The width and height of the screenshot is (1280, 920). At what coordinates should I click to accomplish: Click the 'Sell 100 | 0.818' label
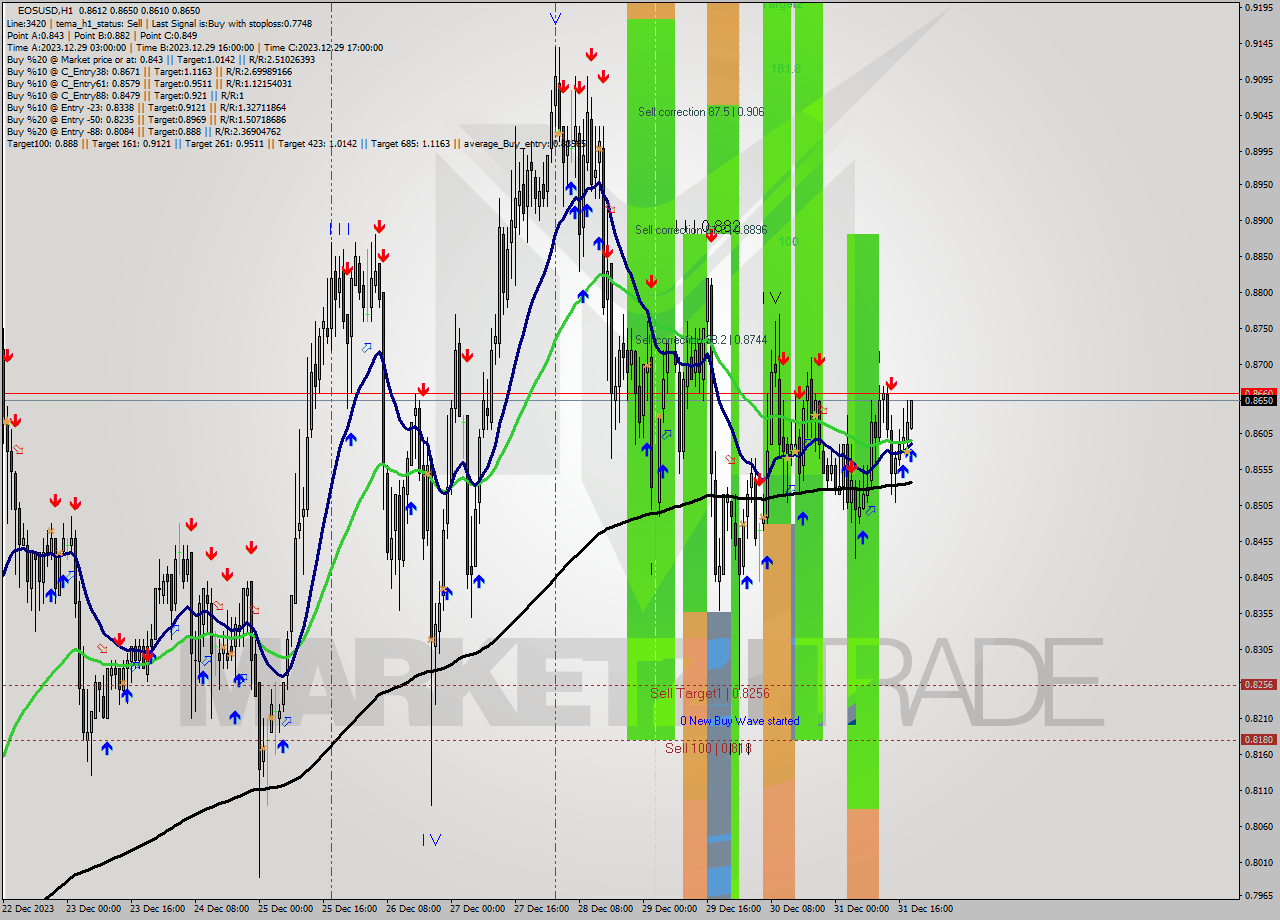coord(708,748)
